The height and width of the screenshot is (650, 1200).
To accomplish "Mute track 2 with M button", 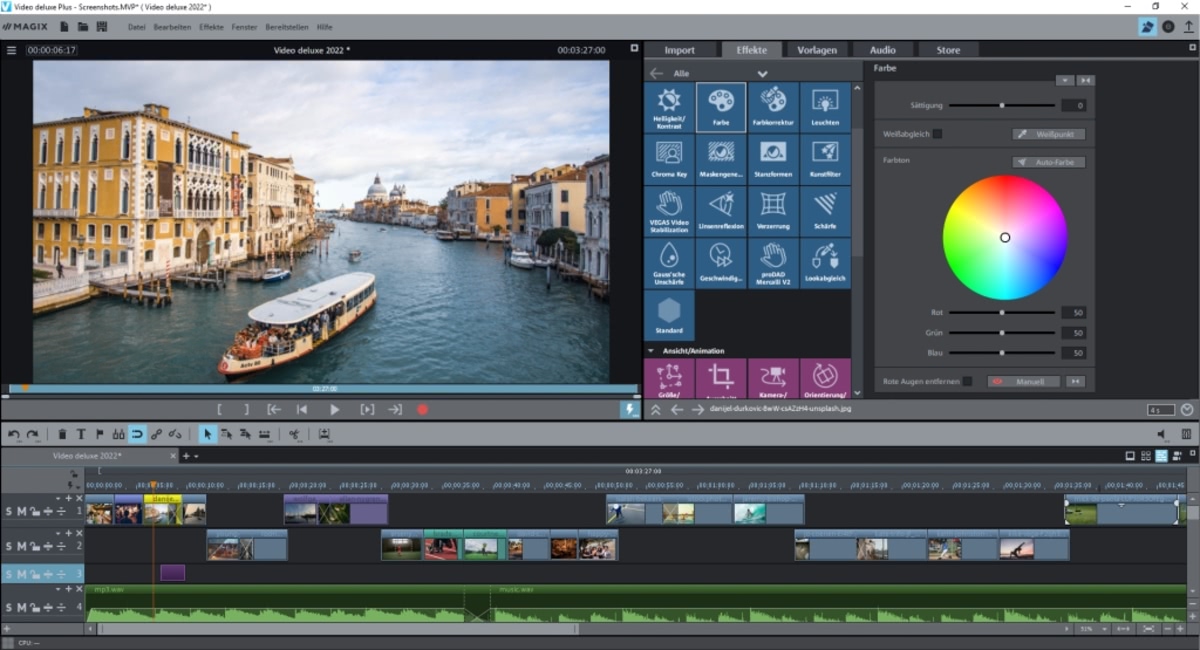I will 22,546.
